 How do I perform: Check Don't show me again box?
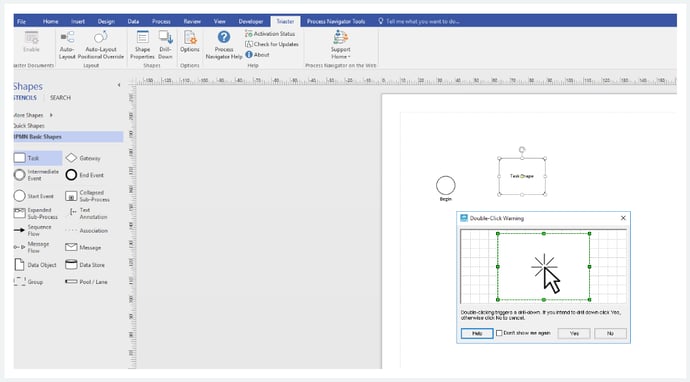coord(499,333)
